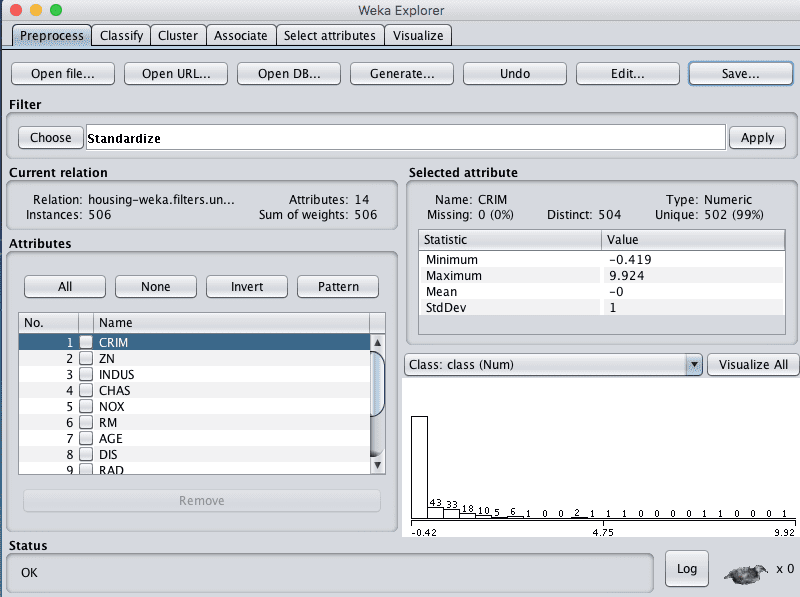Screen dimensions: 800x597
Task: Click the yellow minimize window button
Action: click(36, 10)
